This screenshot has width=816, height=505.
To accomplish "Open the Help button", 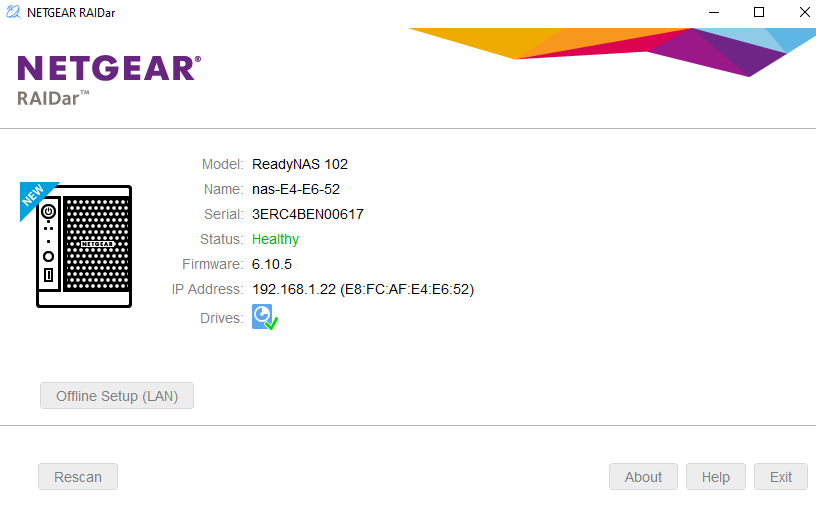I will [x=716, y=477].
